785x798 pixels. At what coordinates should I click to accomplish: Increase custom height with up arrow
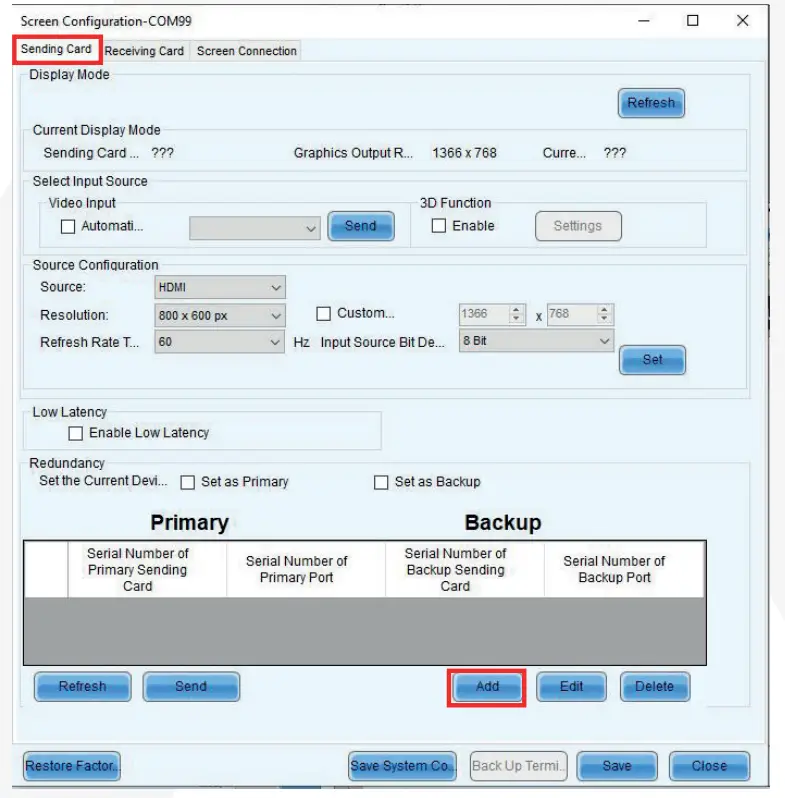point(604,309)
